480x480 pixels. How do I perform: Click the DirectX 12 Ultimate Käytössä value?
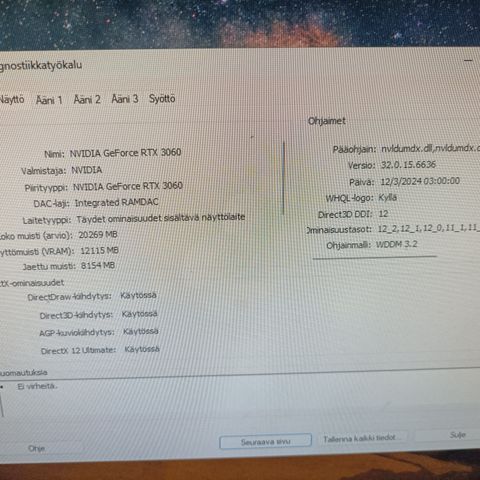click(x=142, y=349)
